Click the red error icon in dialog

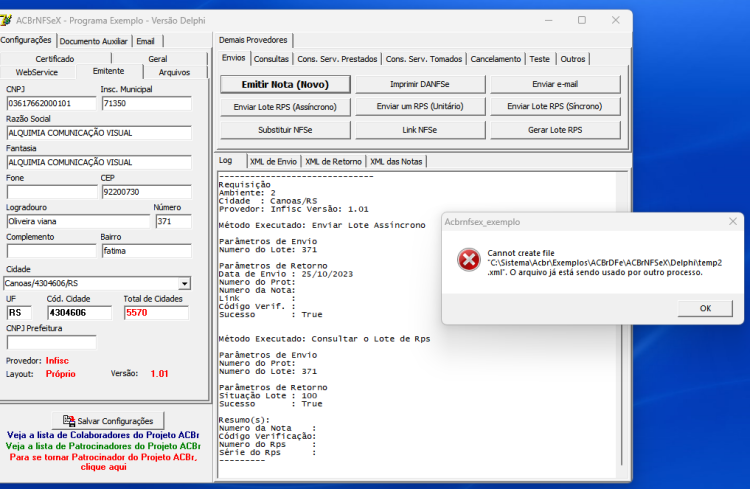tap(469, 260)
